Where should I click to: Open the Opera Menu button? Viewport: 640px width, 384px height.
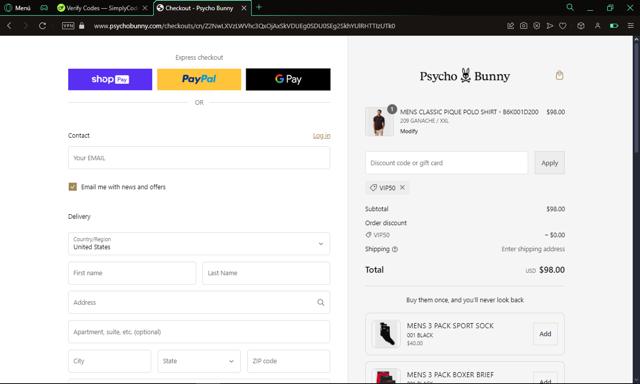pos(17,8)
